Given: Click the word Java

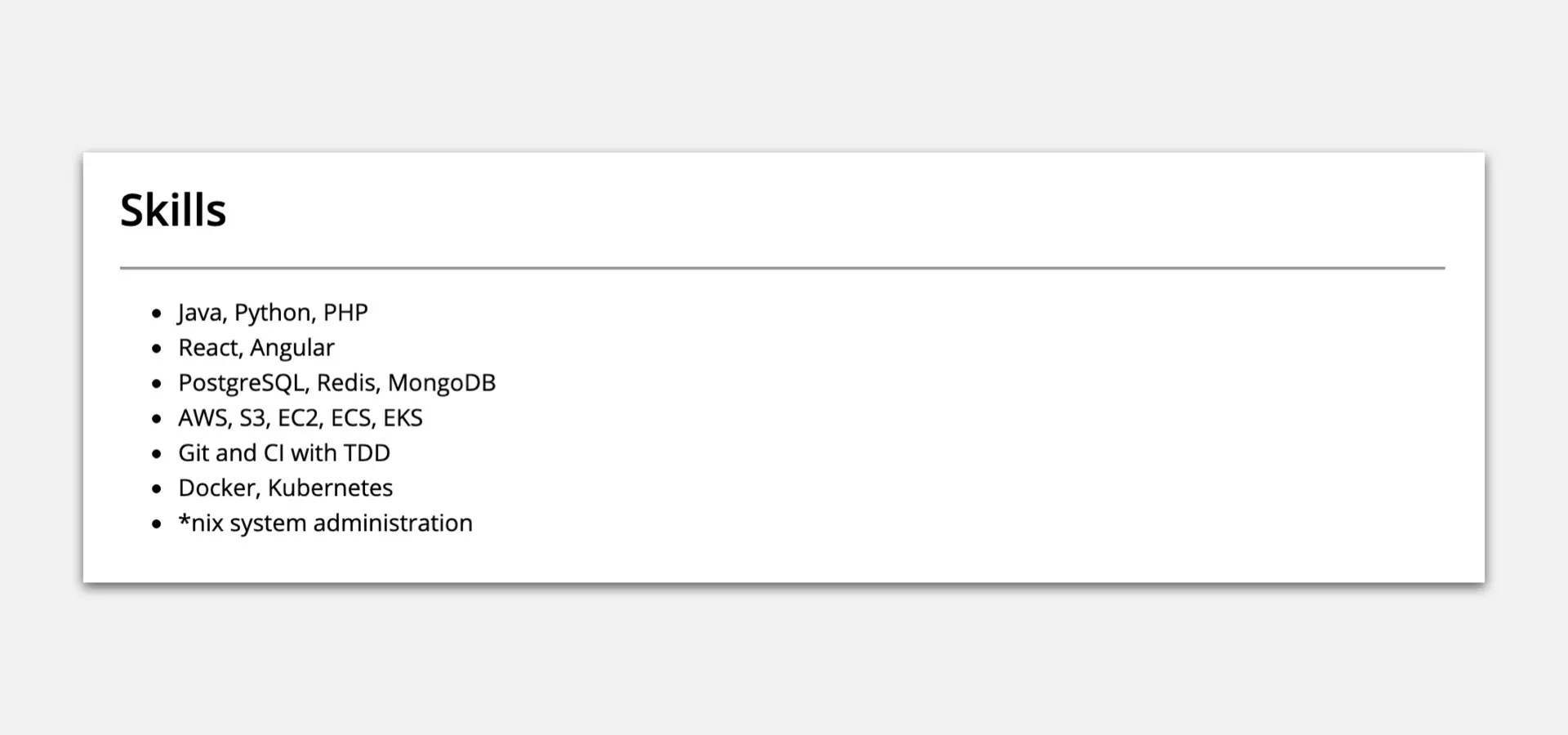Looking at the screenshot, I should (x=200, y=313).
